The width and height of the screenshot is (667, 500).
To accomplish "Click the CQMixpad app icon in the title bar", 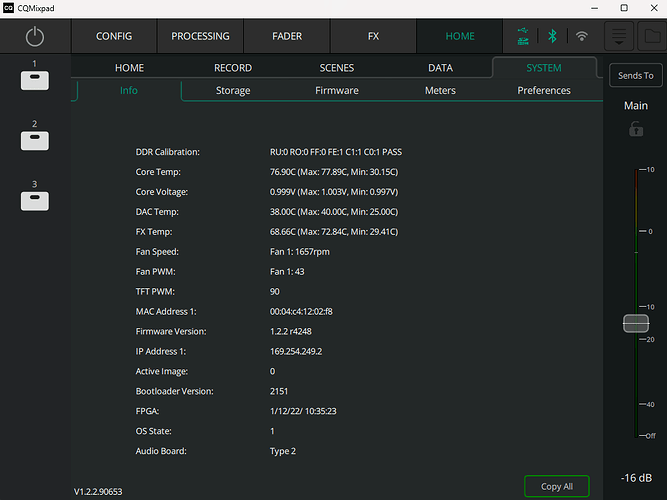I will pyautogui.click(x=9, y=8).
